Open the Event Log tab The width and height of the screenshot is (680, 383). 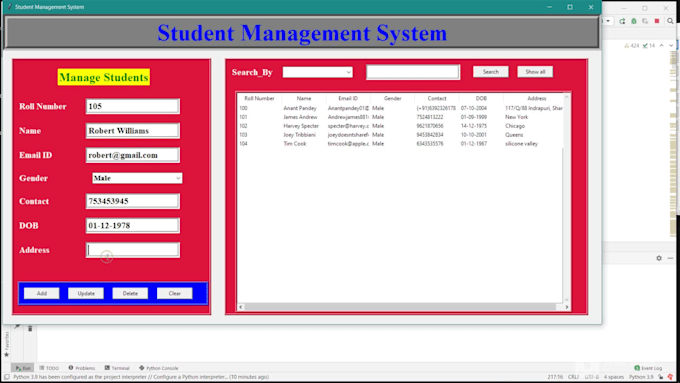tap(648, 368)
